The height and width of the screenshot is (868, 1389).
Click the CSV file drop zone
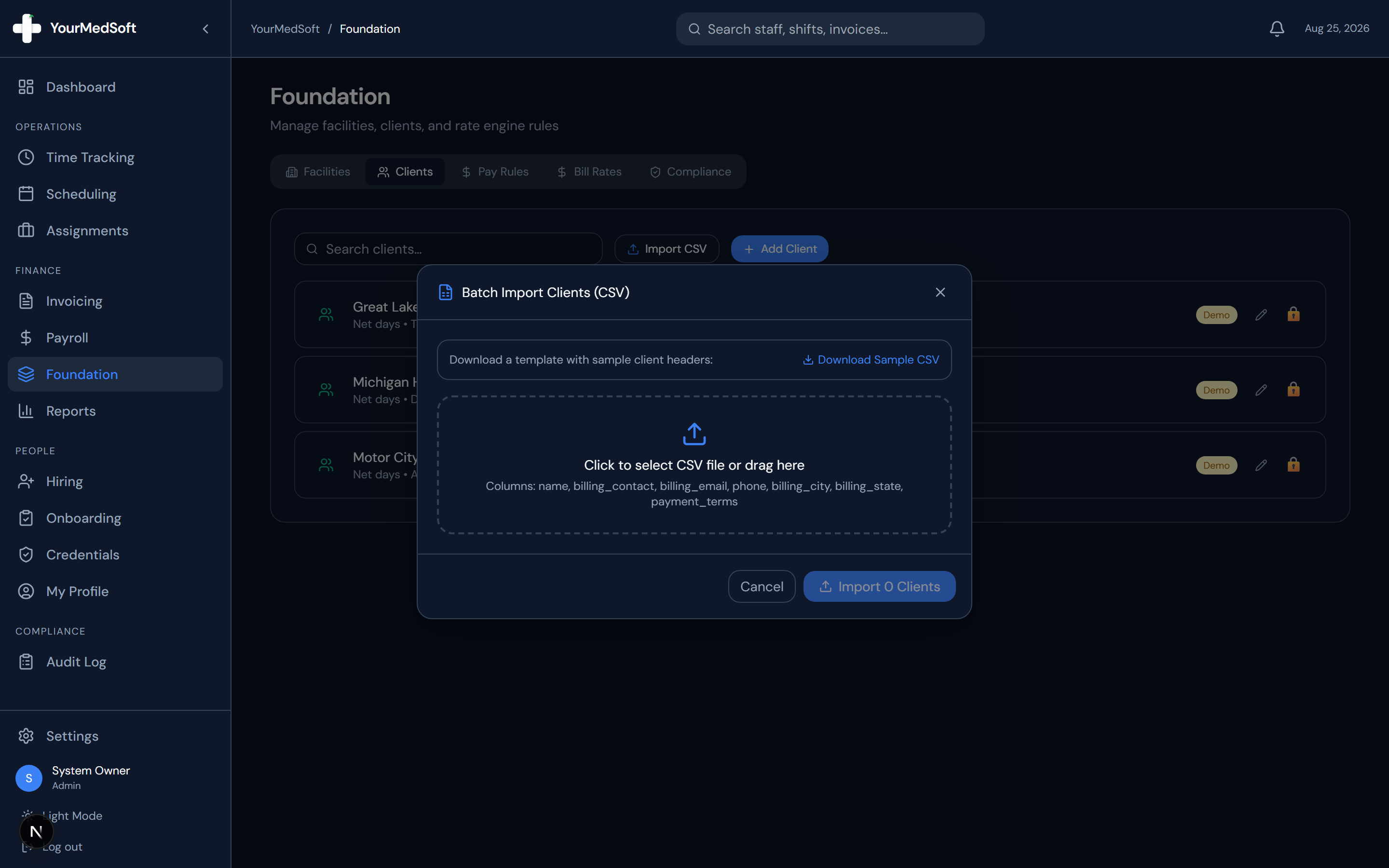click(x=694, y=464)
